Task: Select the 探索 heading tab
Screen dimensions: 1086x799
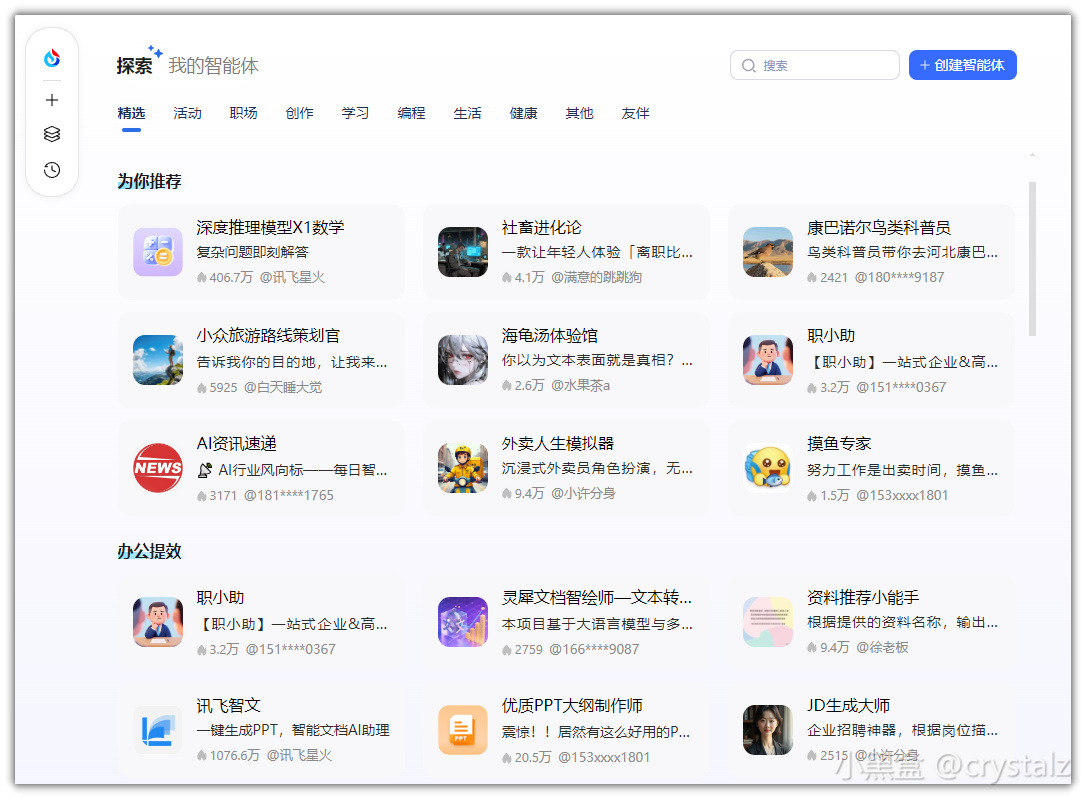Action: pyautogui.click(x=134, y=66)
